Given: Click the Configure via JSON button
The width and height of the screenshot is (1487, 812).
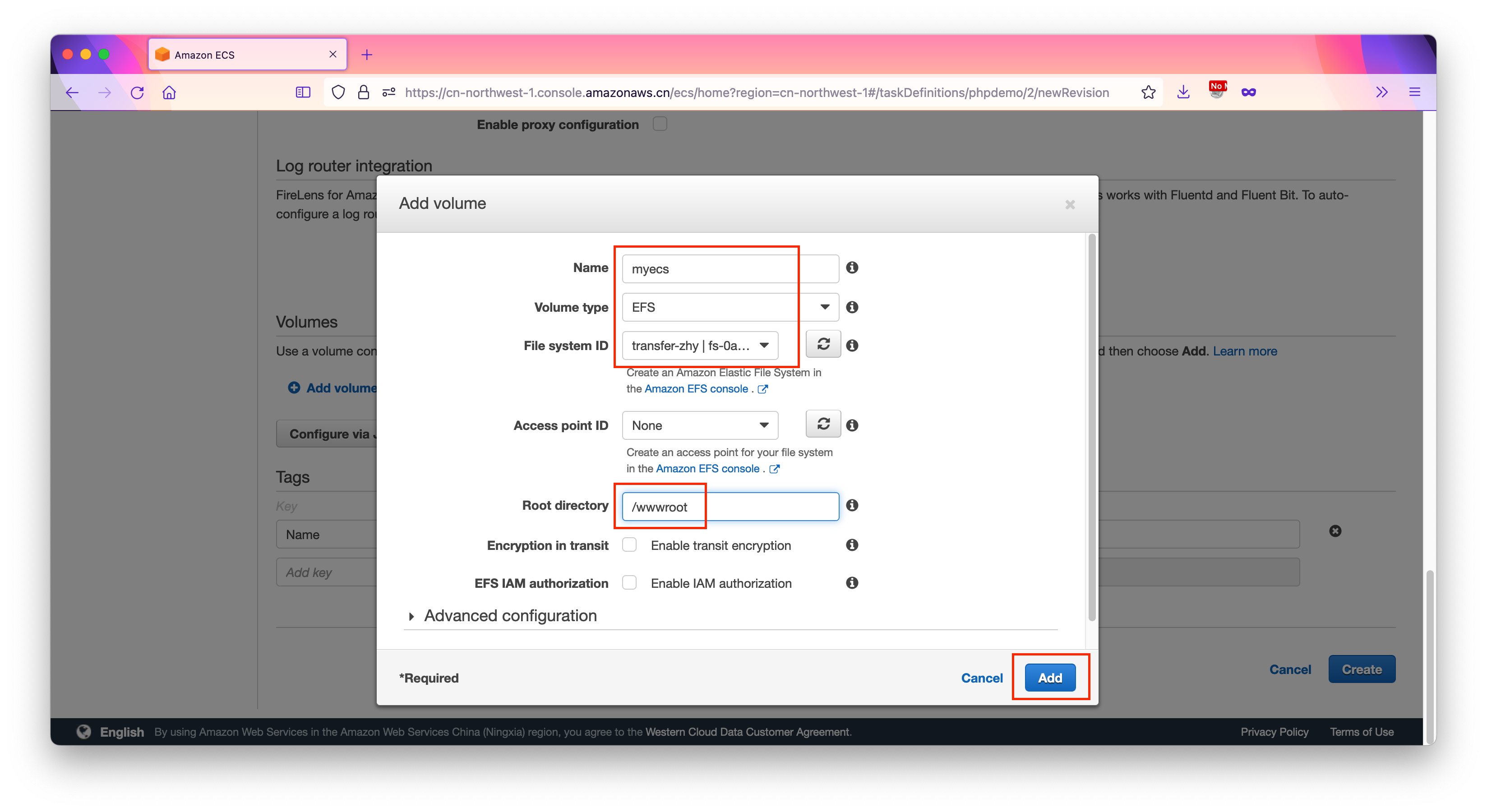Looking at the screenshot, I should pos(327,434).
